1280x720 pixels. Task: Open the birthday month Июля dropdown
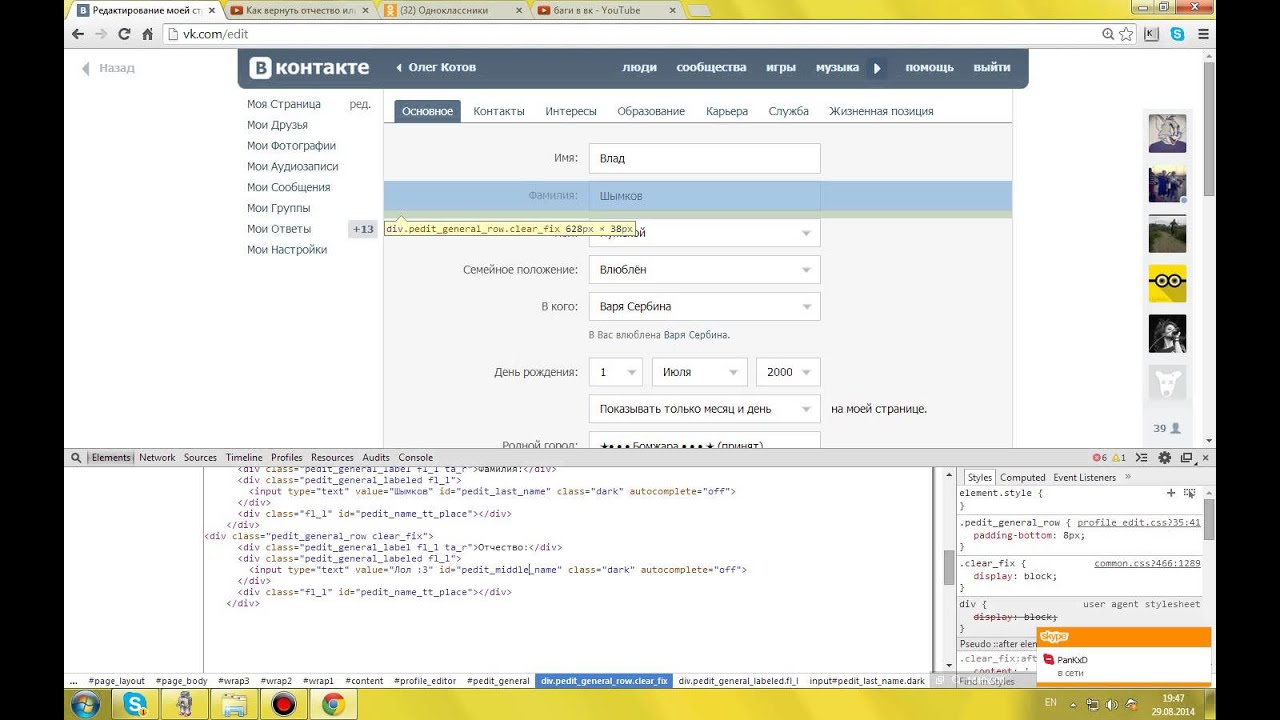click(x=700, y=372)
